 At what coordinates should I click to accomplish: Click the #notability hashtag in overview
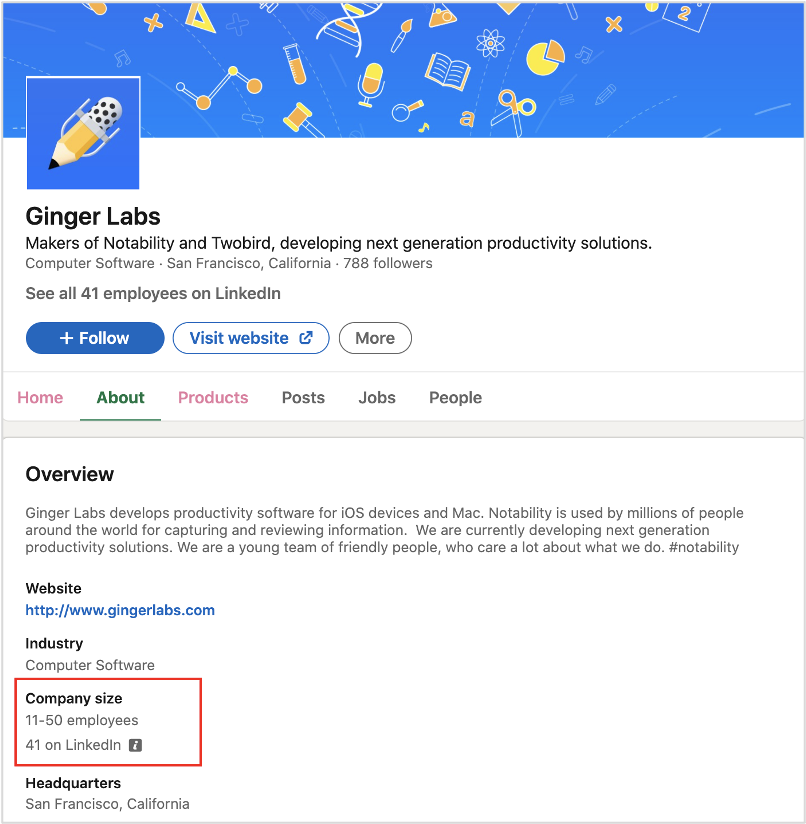704,548
